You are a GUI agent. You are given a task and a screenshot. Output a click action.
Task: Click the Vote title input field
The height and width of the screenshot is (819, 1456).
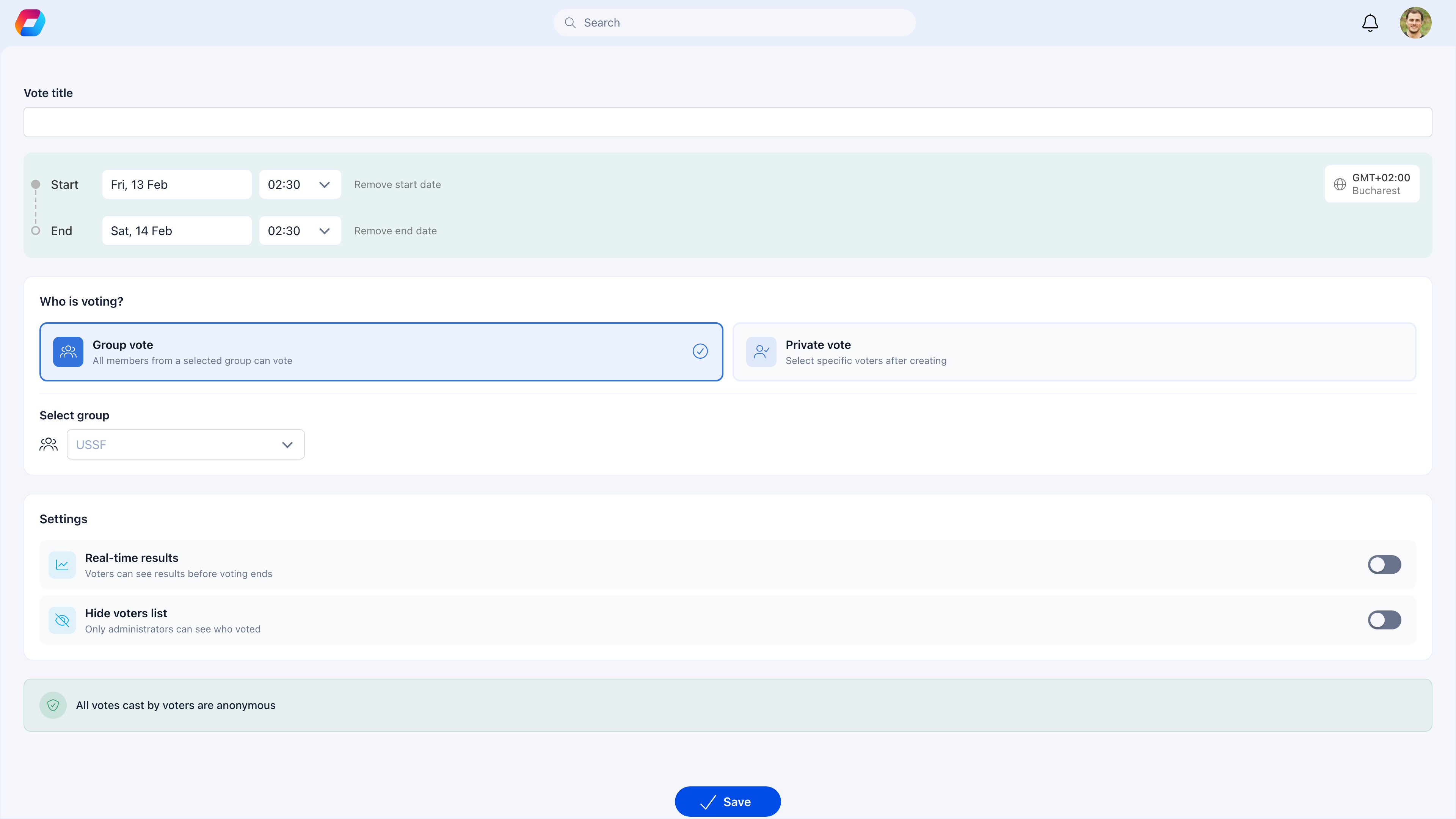coord(728,122)
